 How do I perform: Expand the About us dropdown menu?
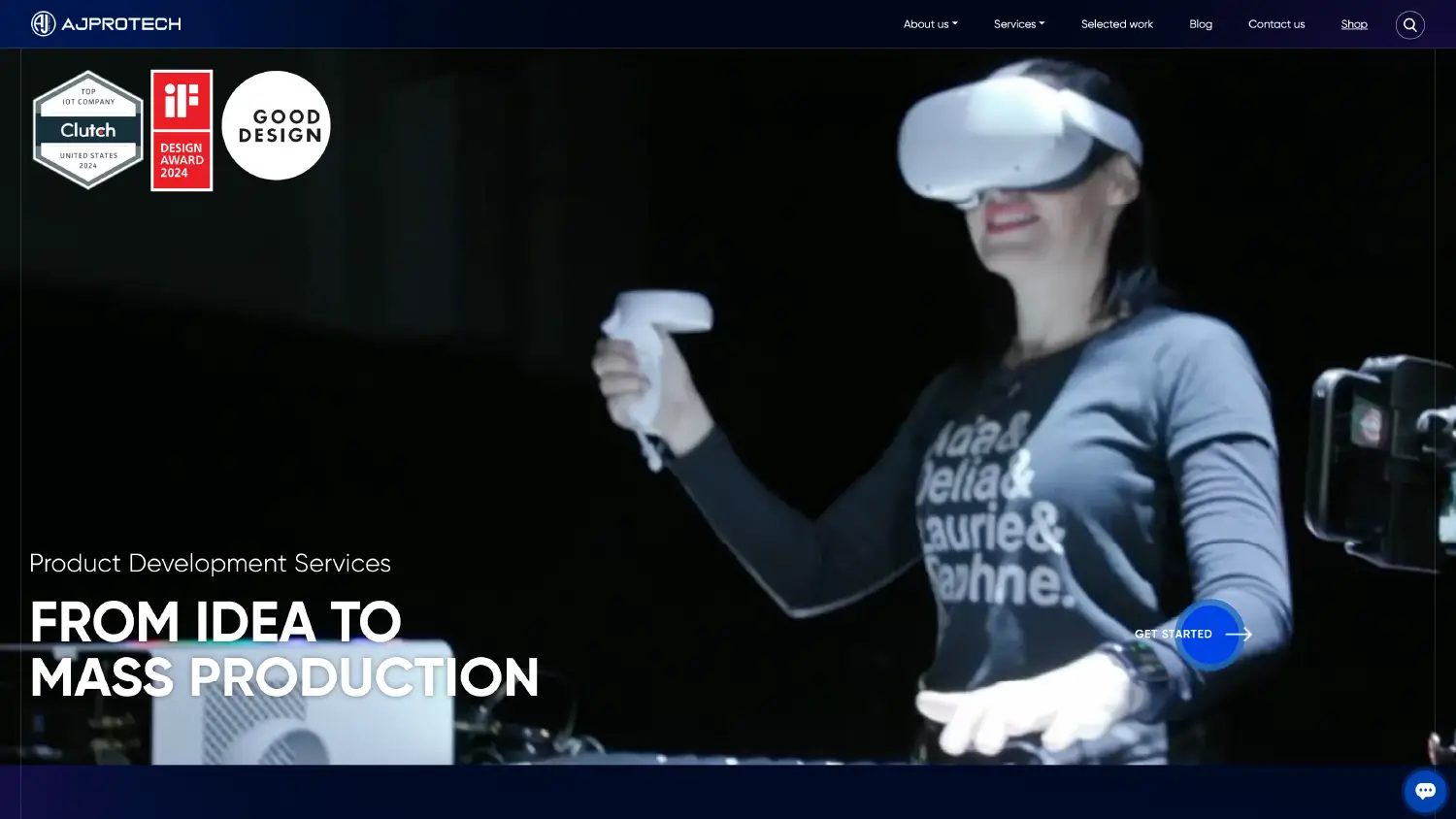pos(930,24)
